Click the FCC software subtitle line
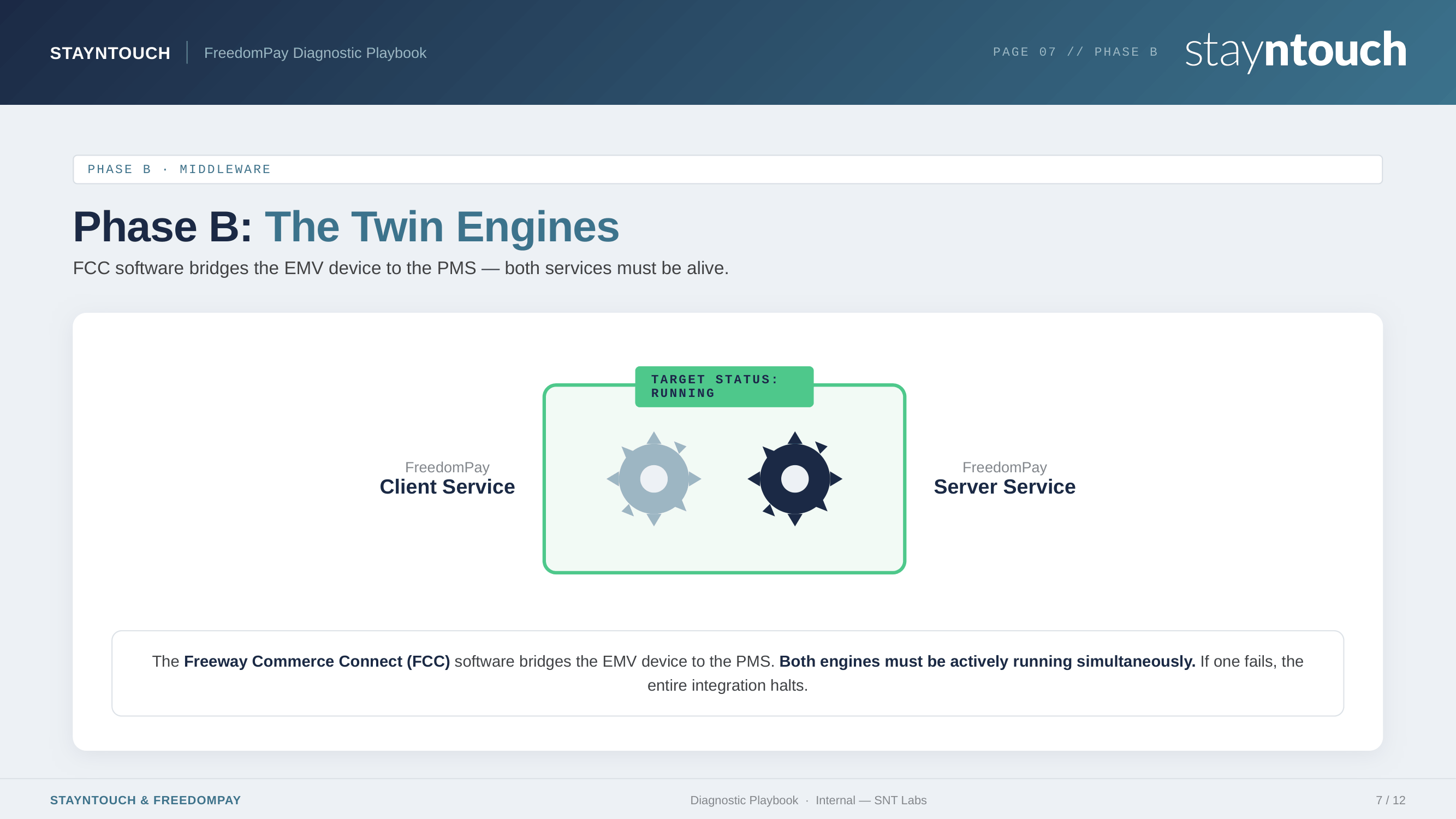This screenshot has width=1456, height=819. [400, 268]
